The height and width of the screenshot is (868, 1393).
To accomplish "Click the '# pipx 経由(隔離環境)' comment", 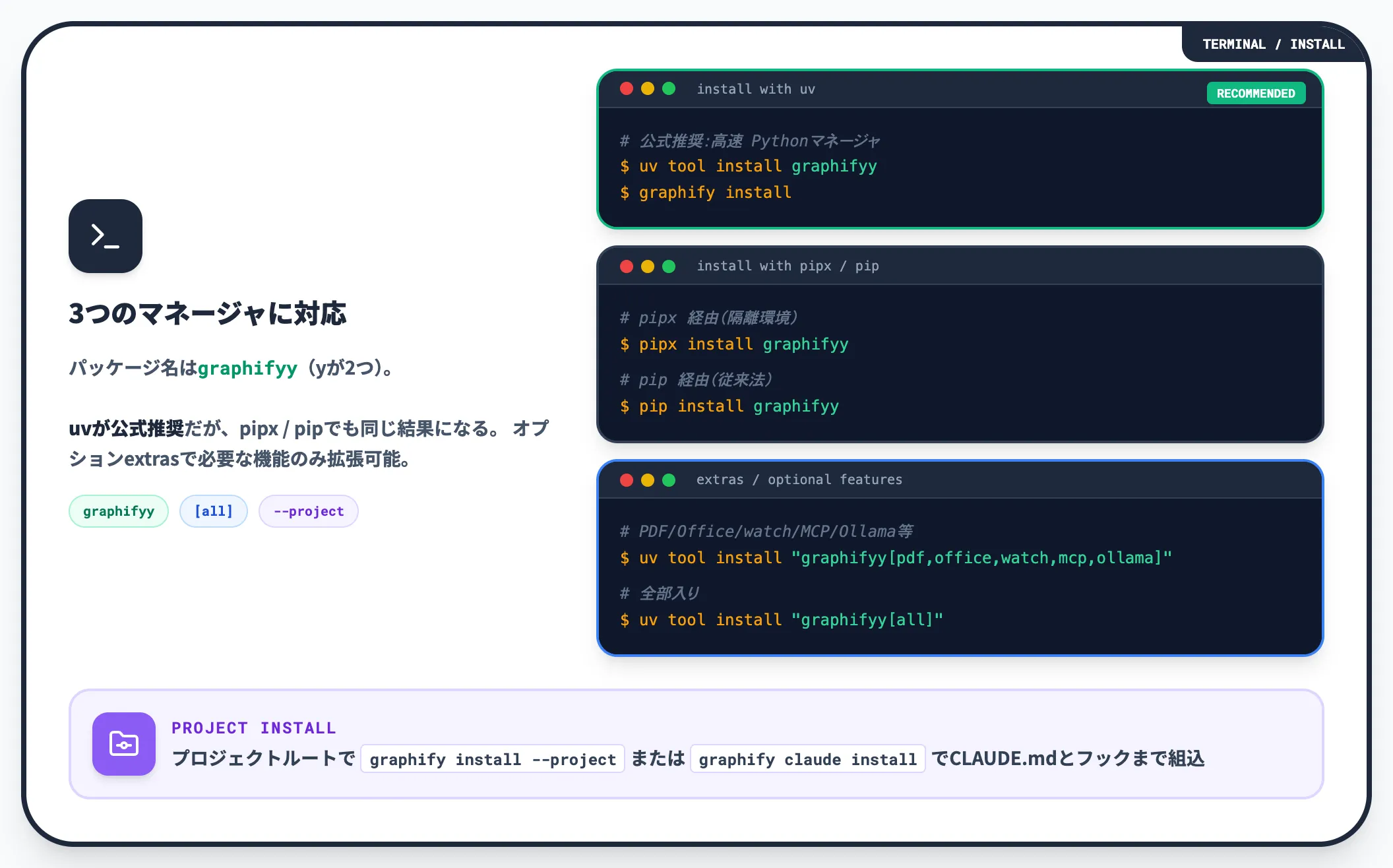I will coord(709,318).
